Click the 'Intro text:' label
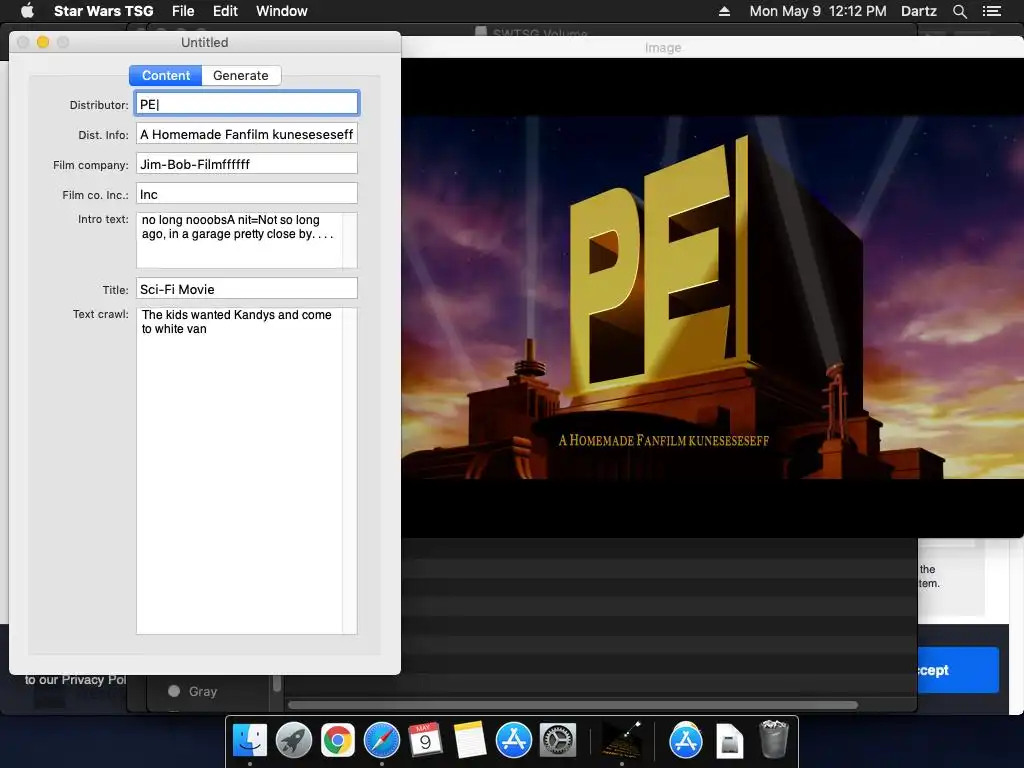 [103, 219]
